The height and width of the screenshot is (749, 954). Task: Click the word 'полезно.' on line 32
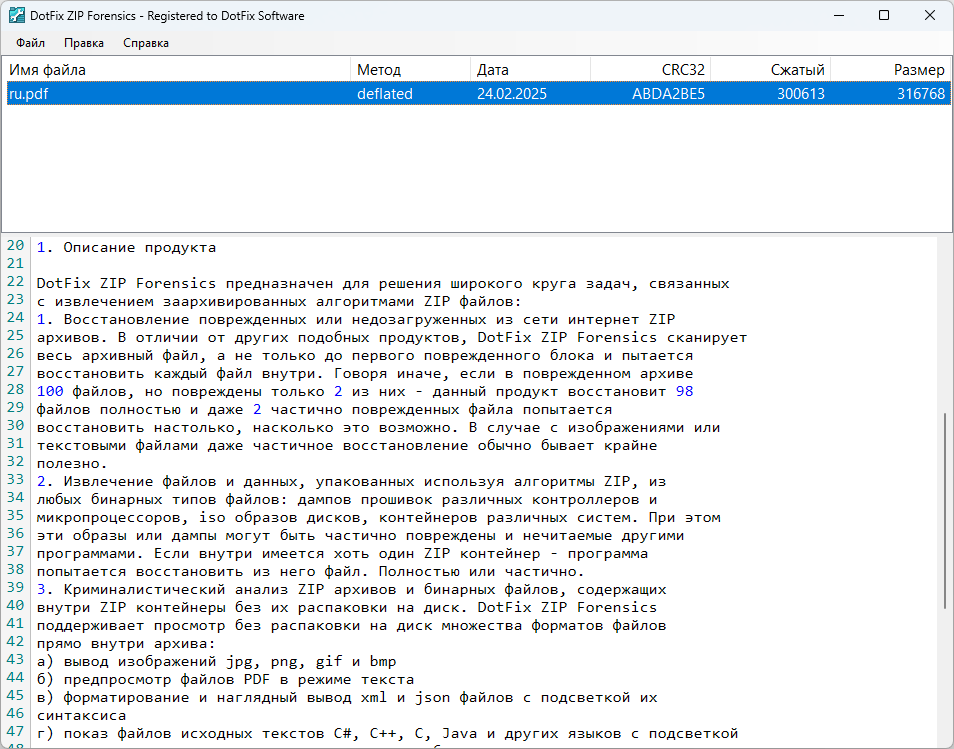pos(72,464)
